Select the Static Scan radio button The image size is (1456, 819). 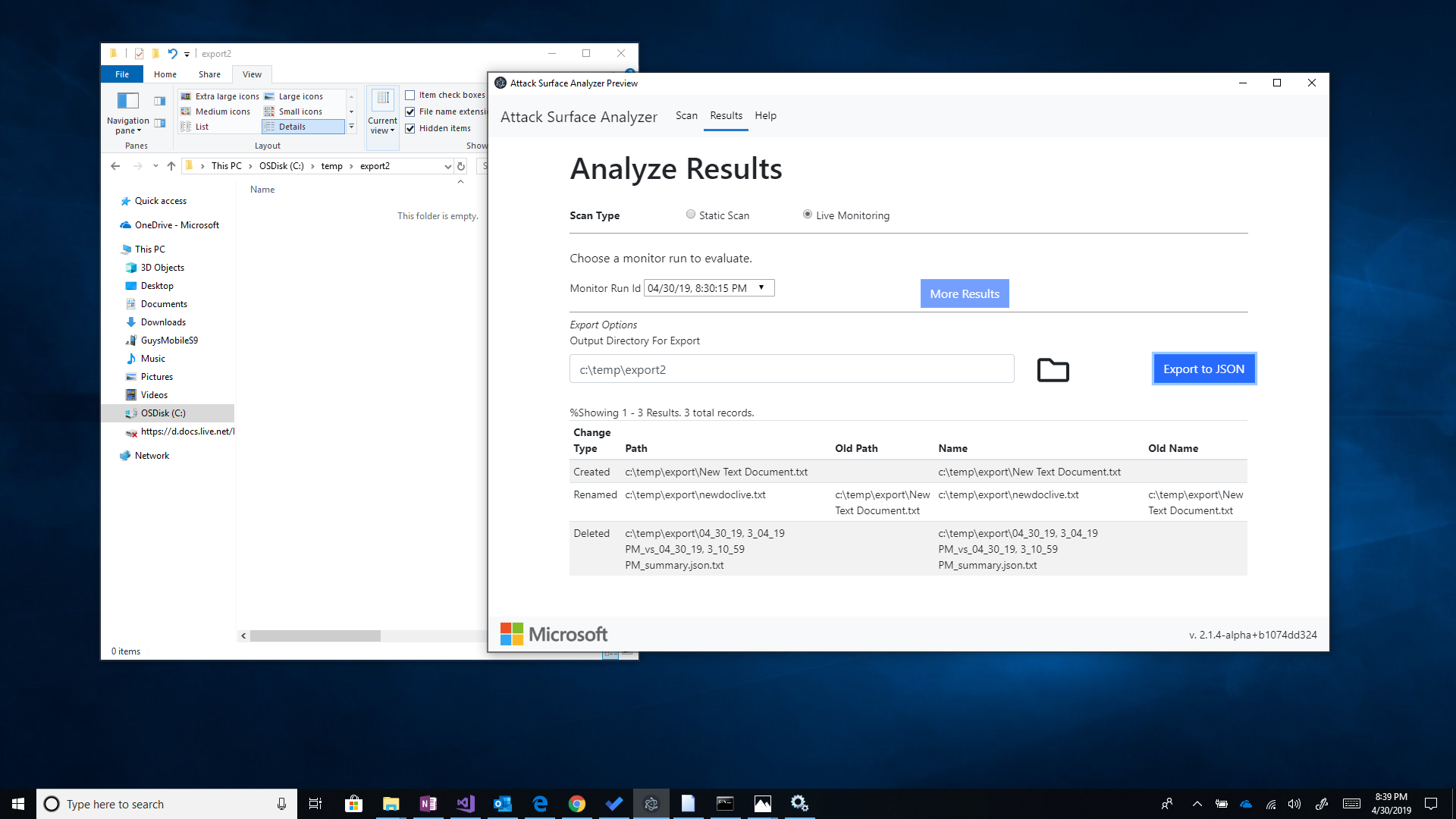click(x=690, y=215)
